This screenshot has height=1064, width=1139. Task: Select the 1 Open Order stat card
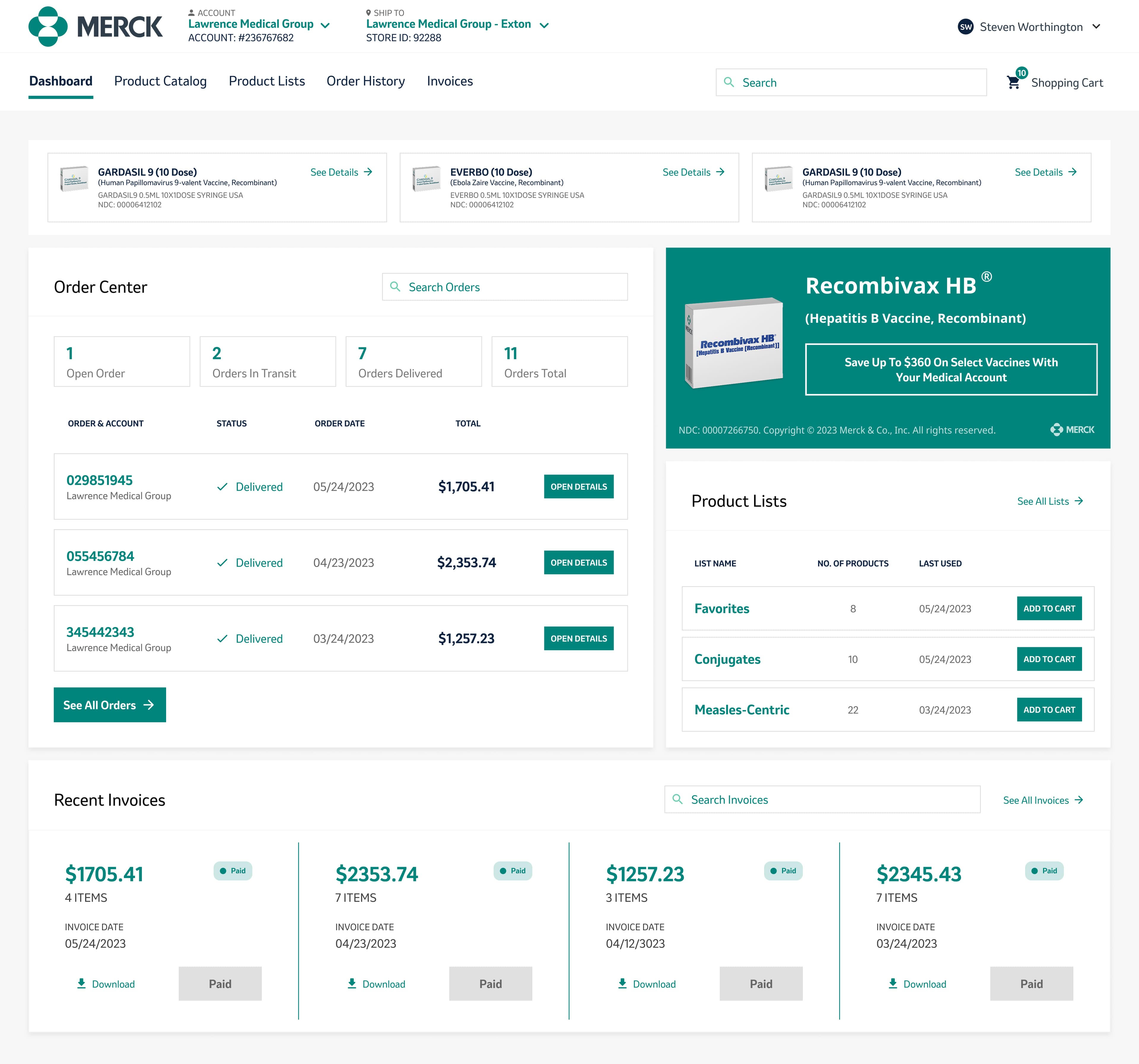point(122,362)
